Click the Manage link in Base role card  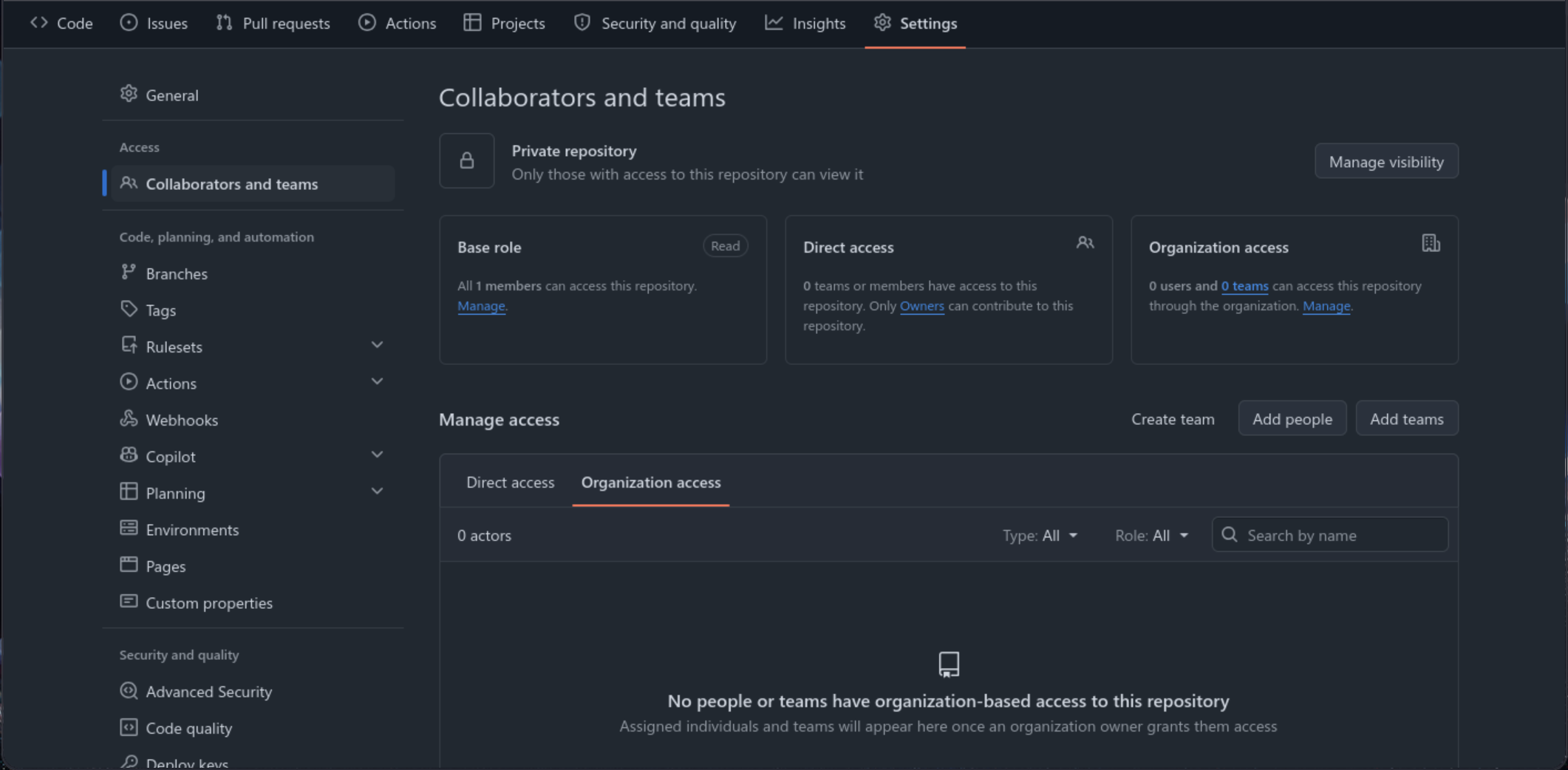pos(481,306)
